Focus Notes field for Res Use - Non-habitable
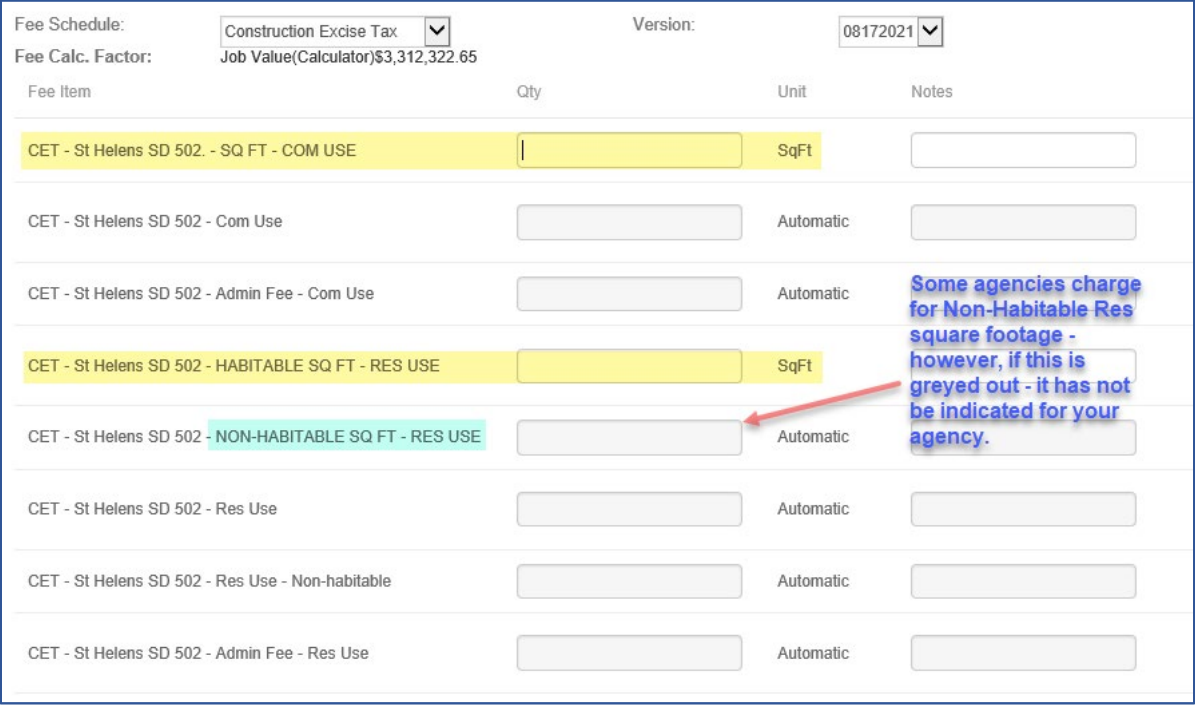The height and width of the screenshot is (705, 1195). click(1022, 581)
